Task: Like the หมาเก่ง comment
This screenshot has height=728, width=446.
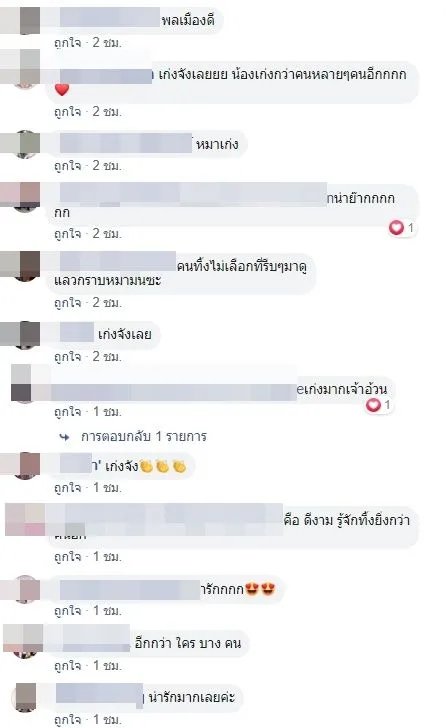Action: pos(68,166)
